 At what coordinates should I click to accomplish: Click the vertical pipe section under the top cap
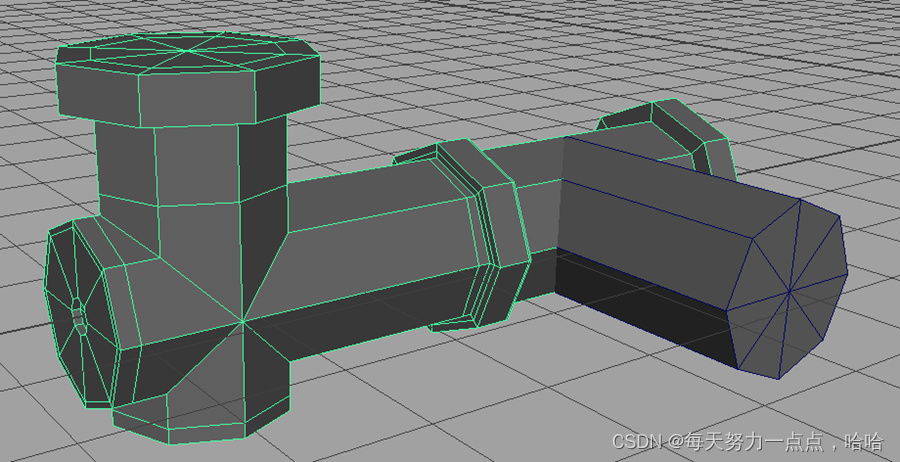tap(192, 162)
